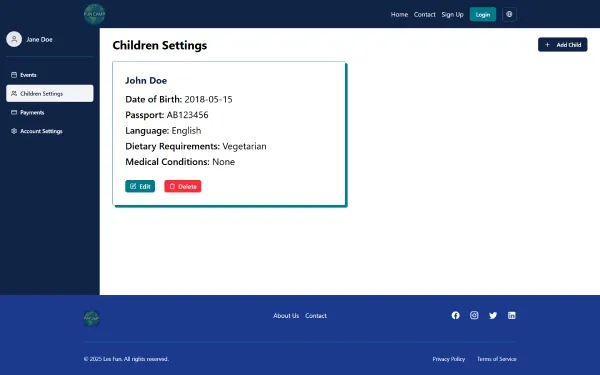Click the Add Child button
This screenshot has width=600, height=375.
pos(562,44)
